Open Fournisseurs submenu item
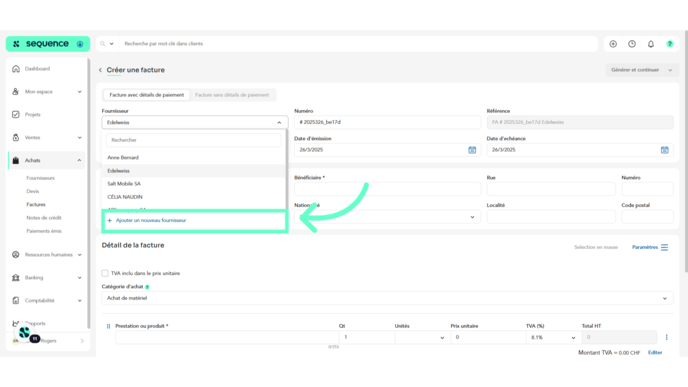 click(40, 178)
